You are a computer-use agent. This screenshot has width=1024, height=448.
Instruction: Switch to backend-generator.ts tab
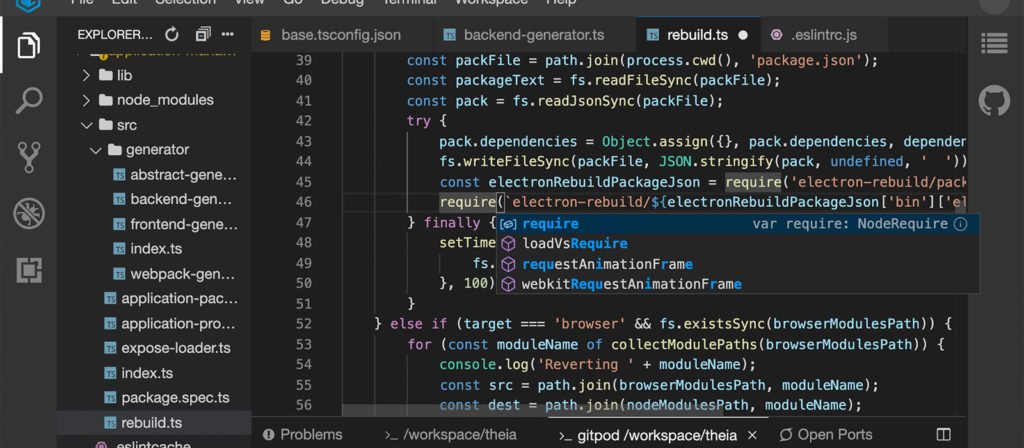[534, 35]
